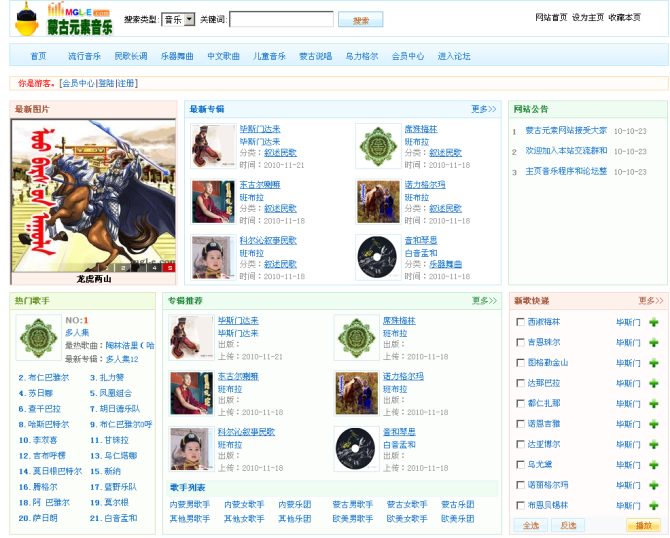
Task: Tick the checkbox for 达里博尔
Action: (x=520, y=444)
